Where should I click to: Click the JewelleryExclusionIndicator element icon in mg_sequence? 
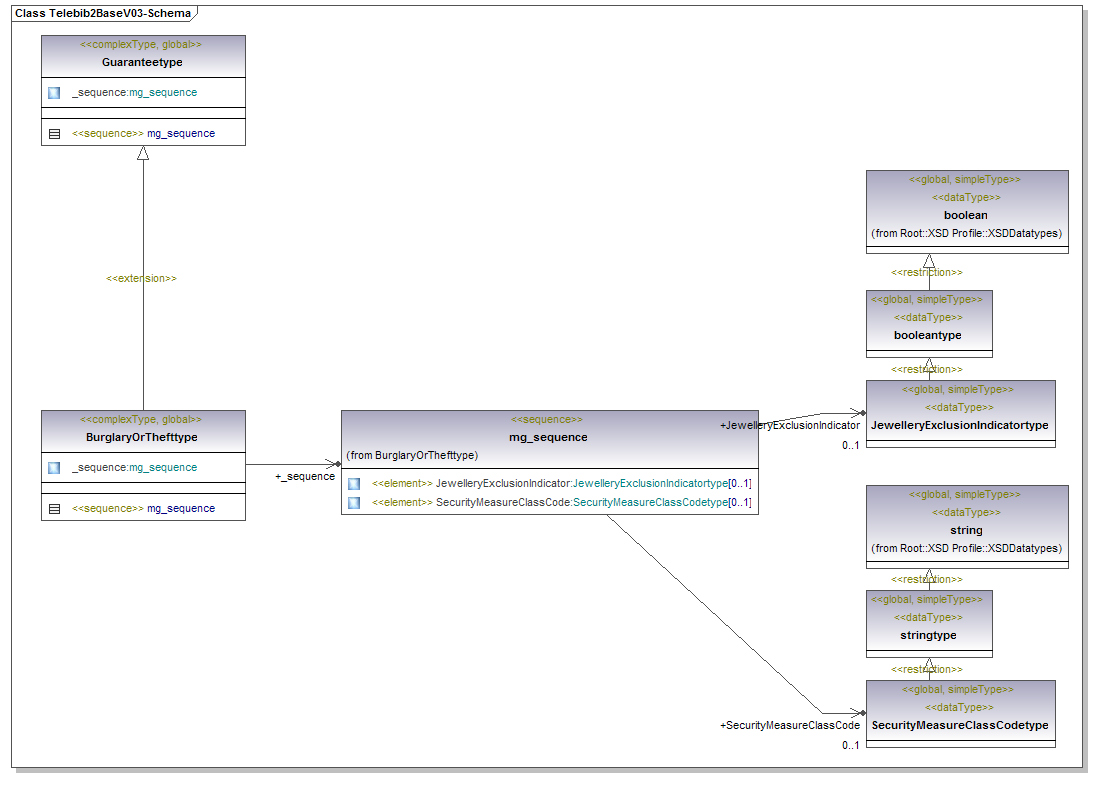click(x=354, y=484)
